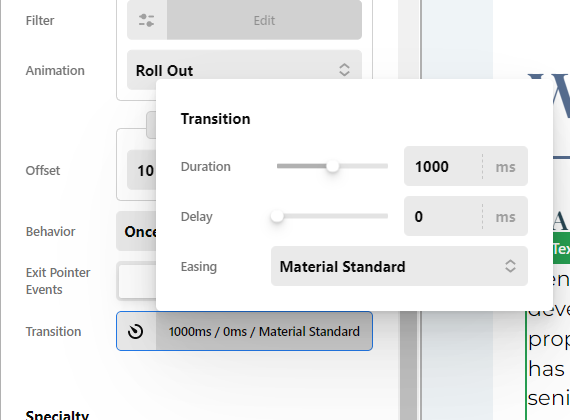Select the ms unit next to Delay
Image resolution: width=570 pixels, height=420 pixels.
505,217
